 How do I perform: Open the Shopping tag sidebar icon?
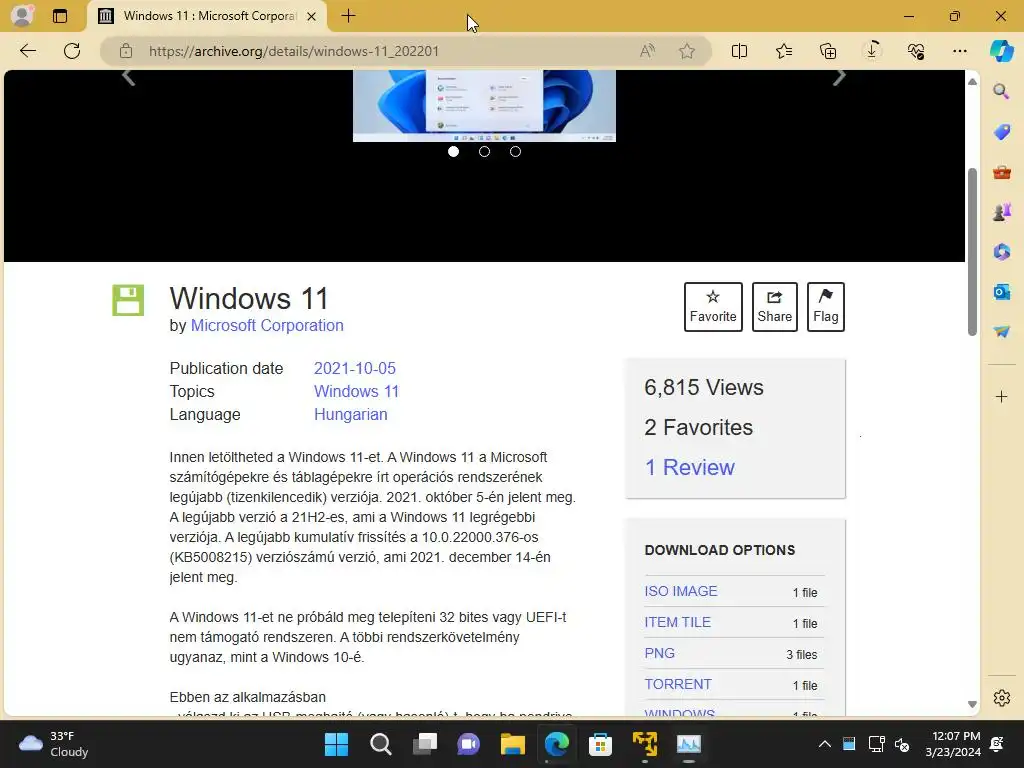pos(1001,132)
